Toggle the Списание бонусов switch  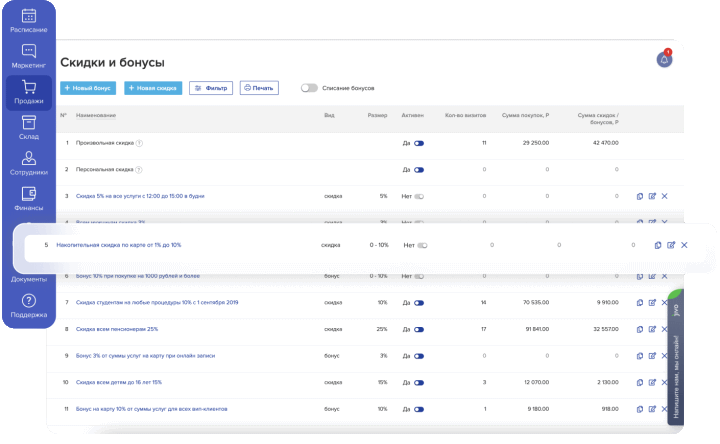click(309, 88)
